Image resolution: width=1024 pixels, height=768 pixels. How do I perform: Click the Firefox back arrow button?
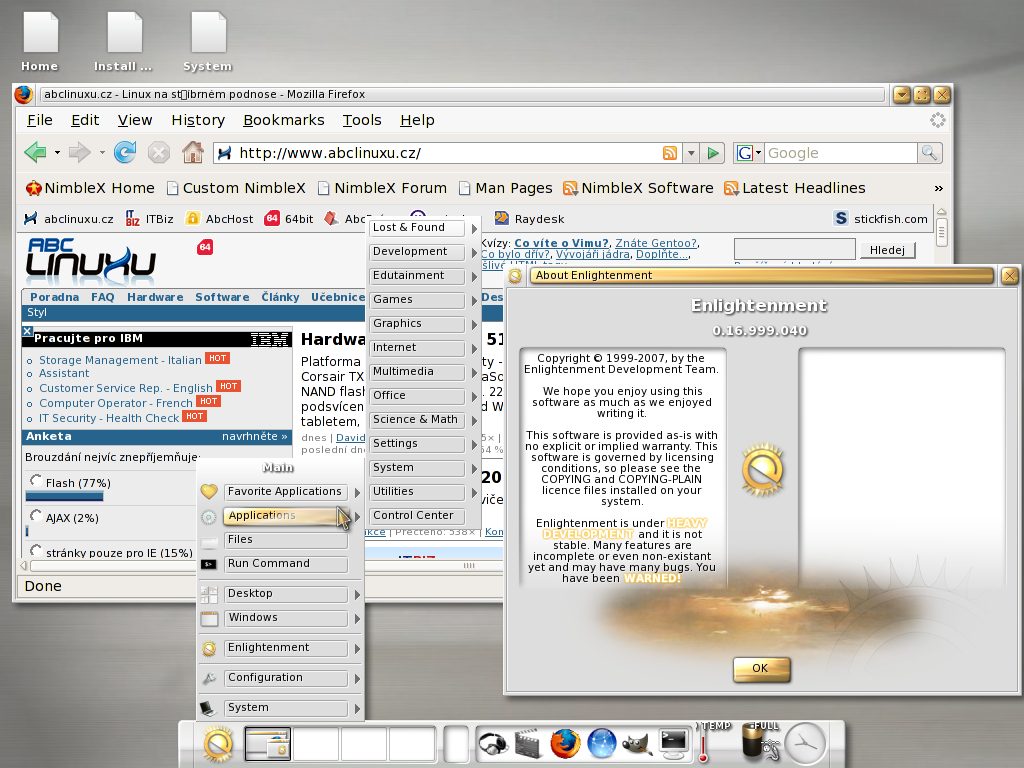(35, 153)
